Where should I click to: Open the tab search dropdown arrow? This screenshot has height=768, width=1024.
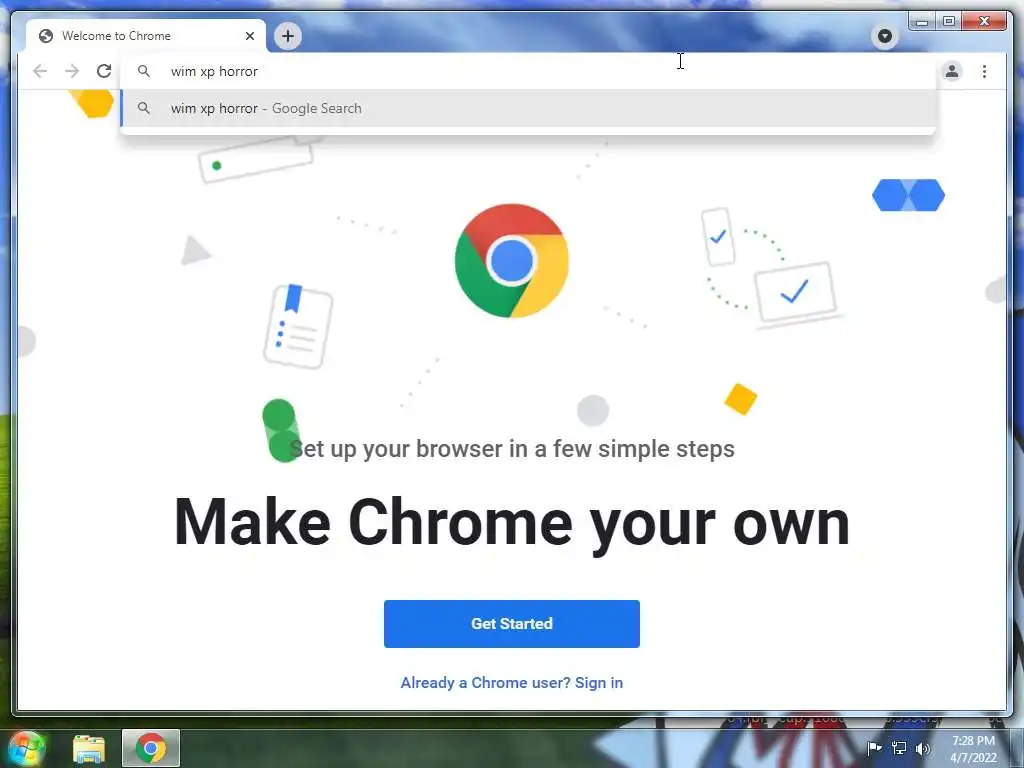point(885,36)
